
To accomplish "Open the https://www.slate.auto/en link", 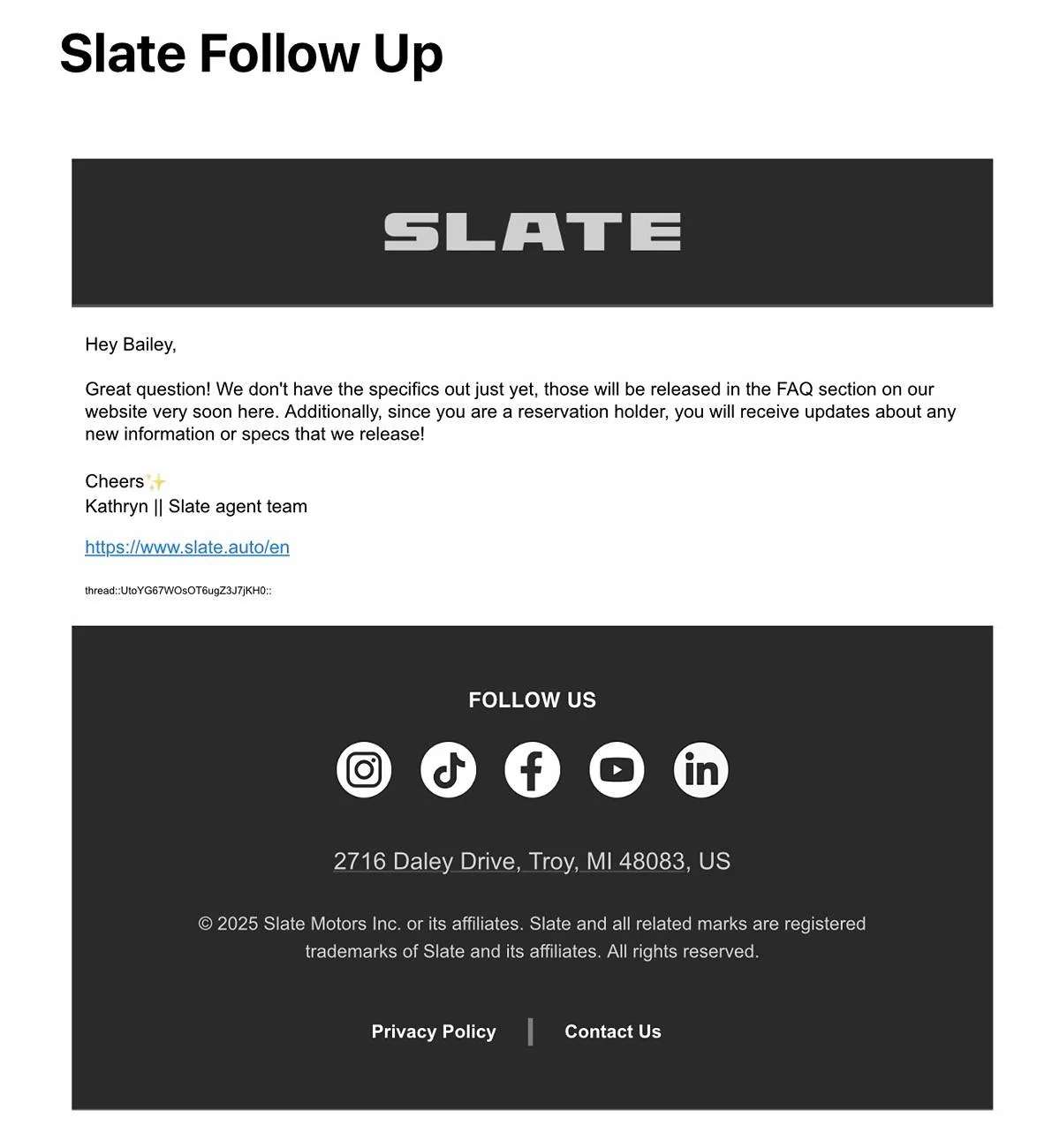I will coord(187,548).
